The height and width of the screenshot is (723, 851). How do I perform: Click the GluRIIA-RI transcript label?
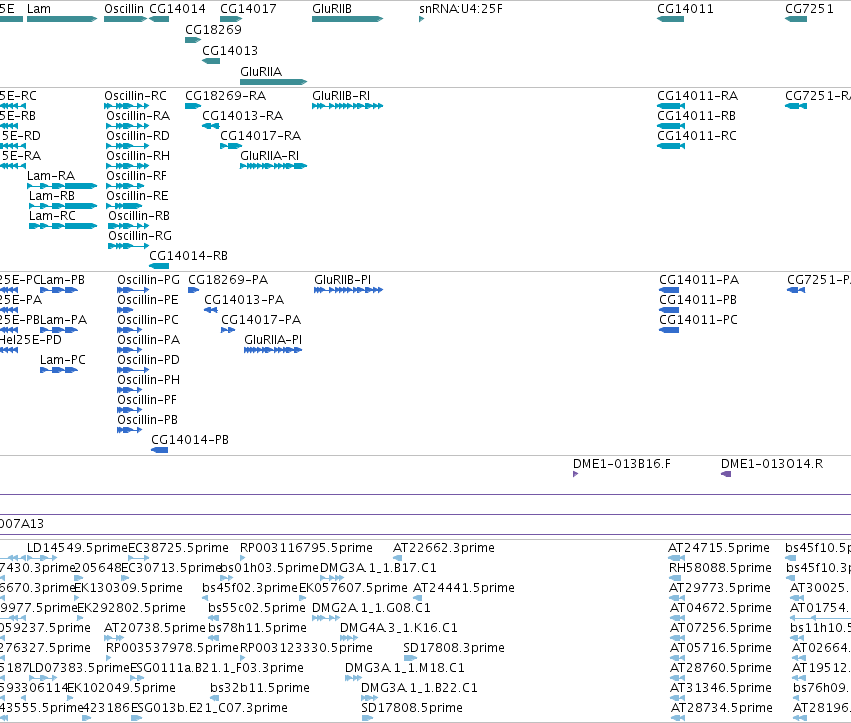269,156
